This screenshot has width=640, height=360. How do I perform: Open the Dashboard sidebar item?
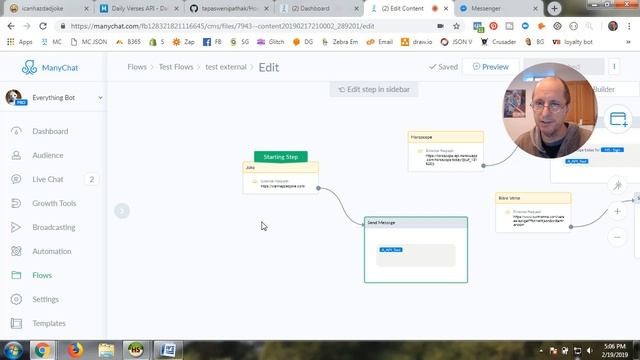[50, 131]
